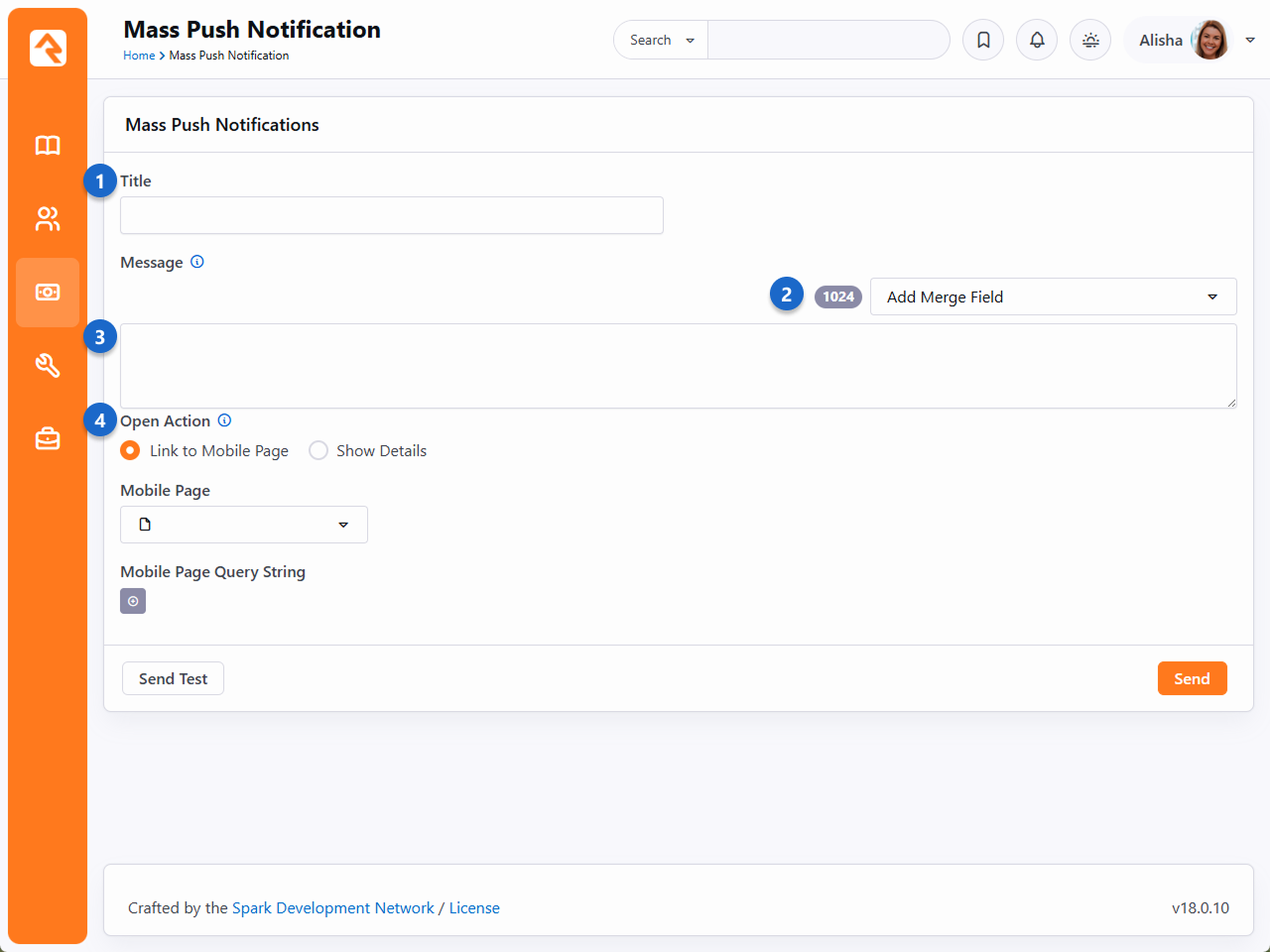Add a Mobile Page Query String entry

(133, 601)
